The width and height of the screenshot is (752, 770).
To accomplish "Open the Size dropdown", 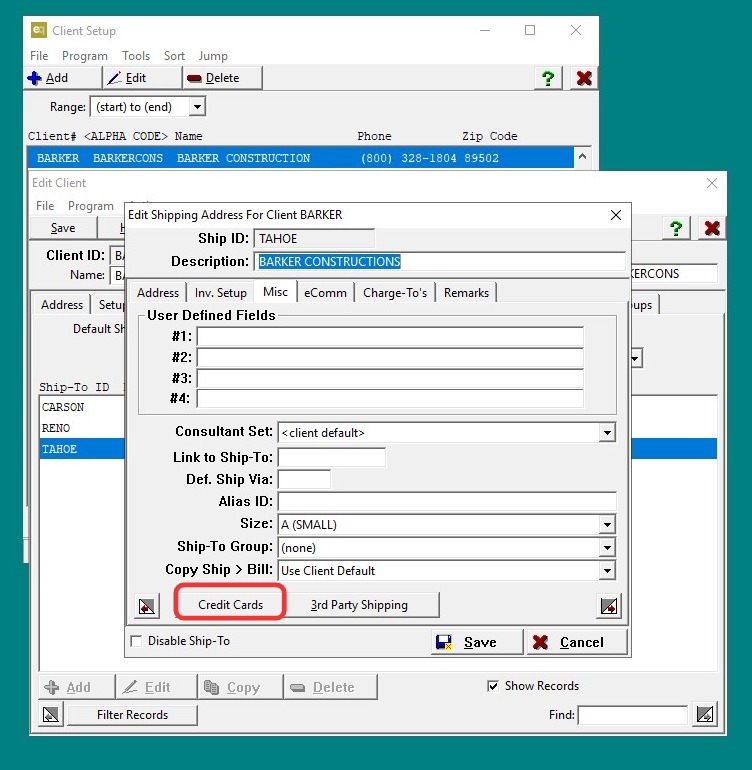I will [x=607, y=524].
